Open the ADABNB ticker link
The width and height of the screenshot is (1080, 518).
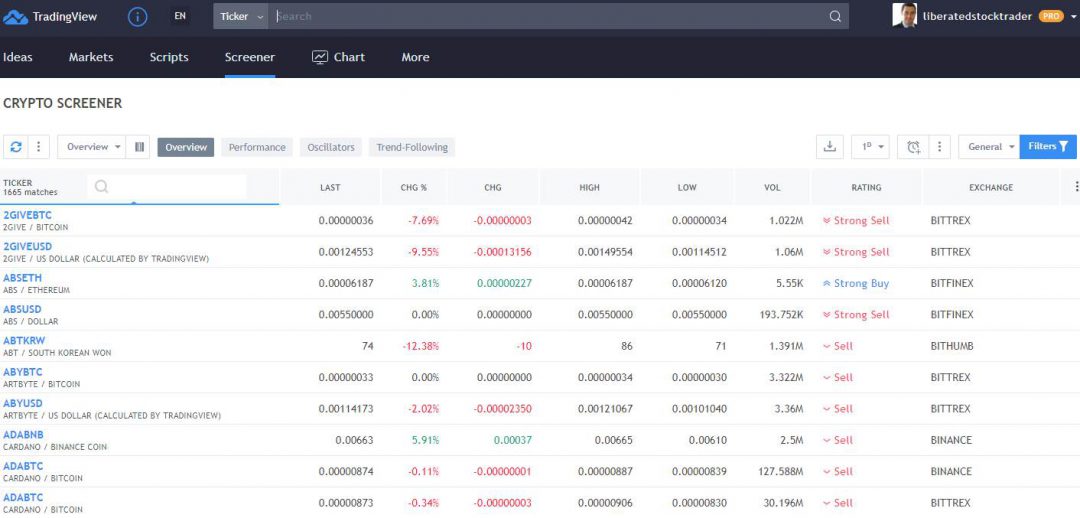pyautogui.click(x=23, y=435)
